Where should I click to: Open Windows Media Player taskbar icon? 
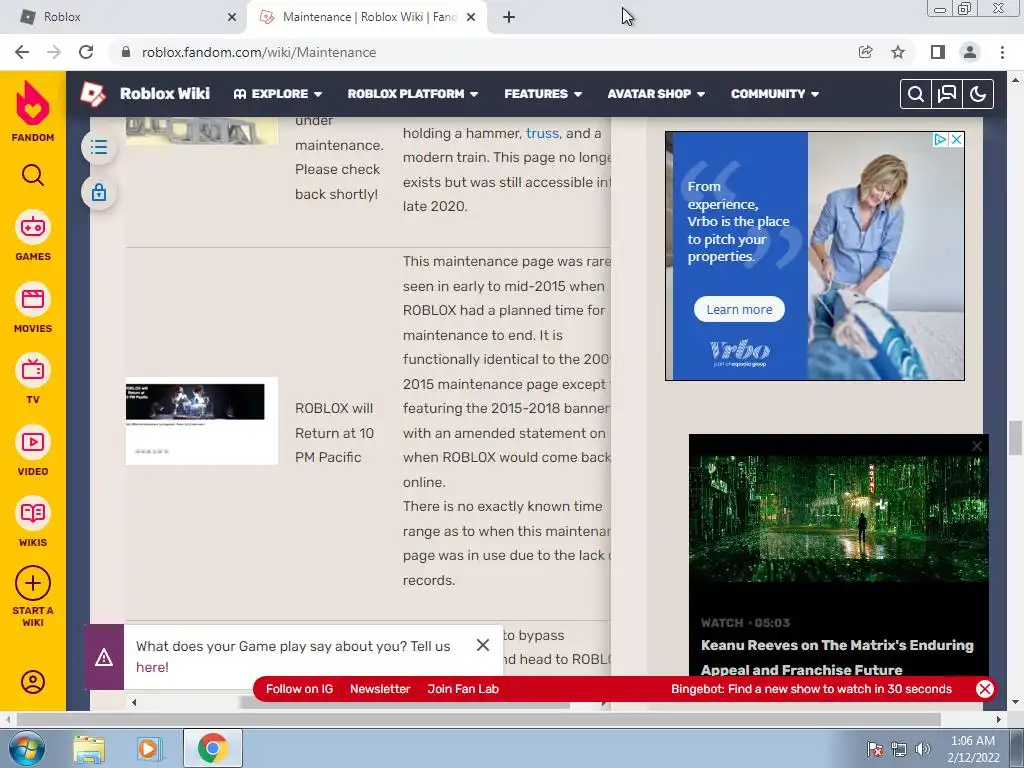tap(148, 748)
